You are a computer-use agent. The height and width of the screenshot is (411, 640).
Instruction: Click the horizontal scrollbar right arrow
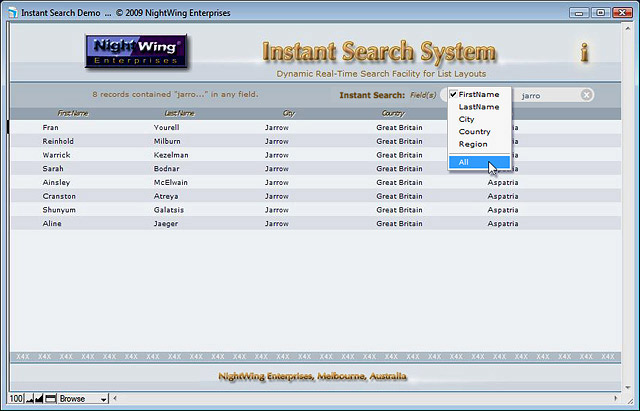[x=616, y=398]
